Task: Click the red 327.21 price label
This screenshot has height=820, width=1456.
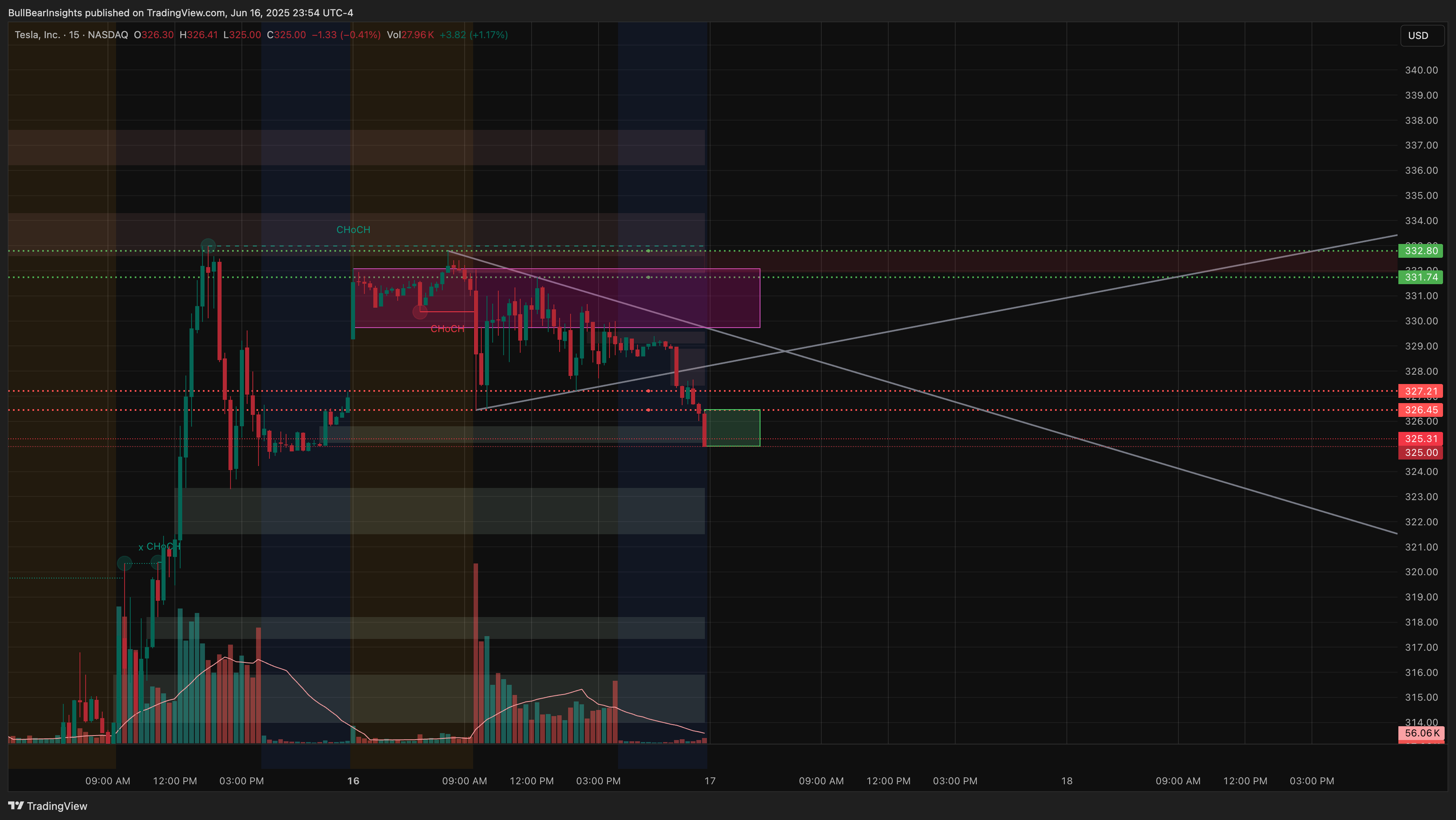Action: pyautogui.click(x=1420, y=391)
